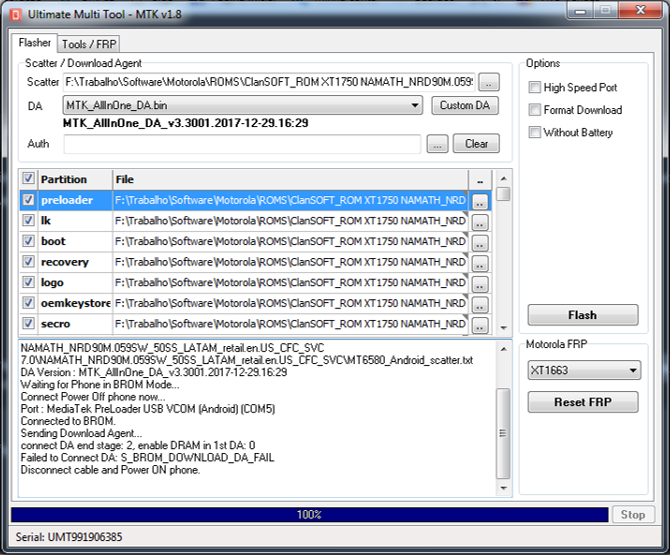The width and height of the screenshot is (670, 555).
Task: Click DA version label MTK_AllInOne_DA_v3.3001
Action: point(185,123)
